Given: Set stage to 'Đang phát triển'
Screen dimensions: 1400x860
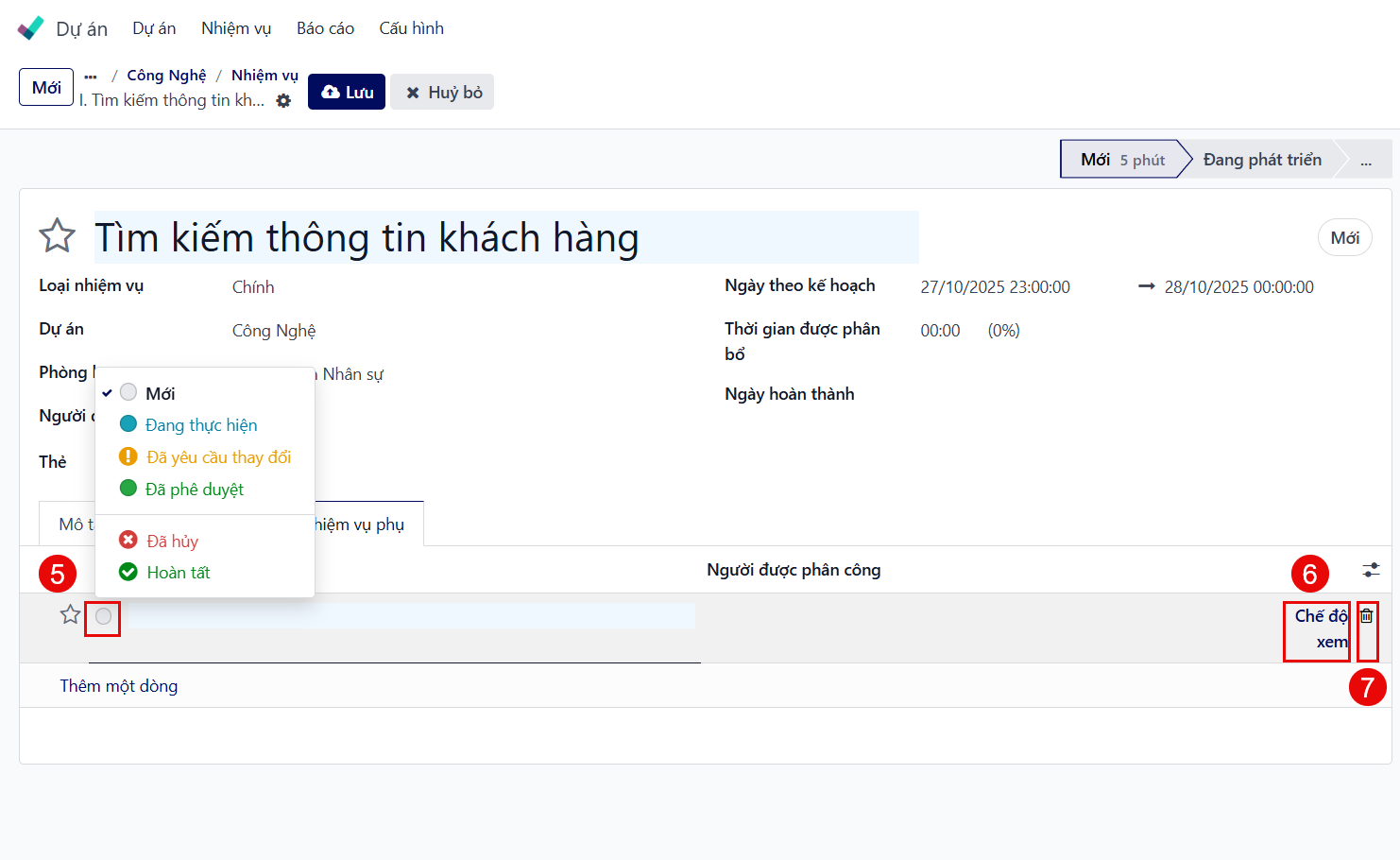Looking at the screenshot, I should point(1261,160).
